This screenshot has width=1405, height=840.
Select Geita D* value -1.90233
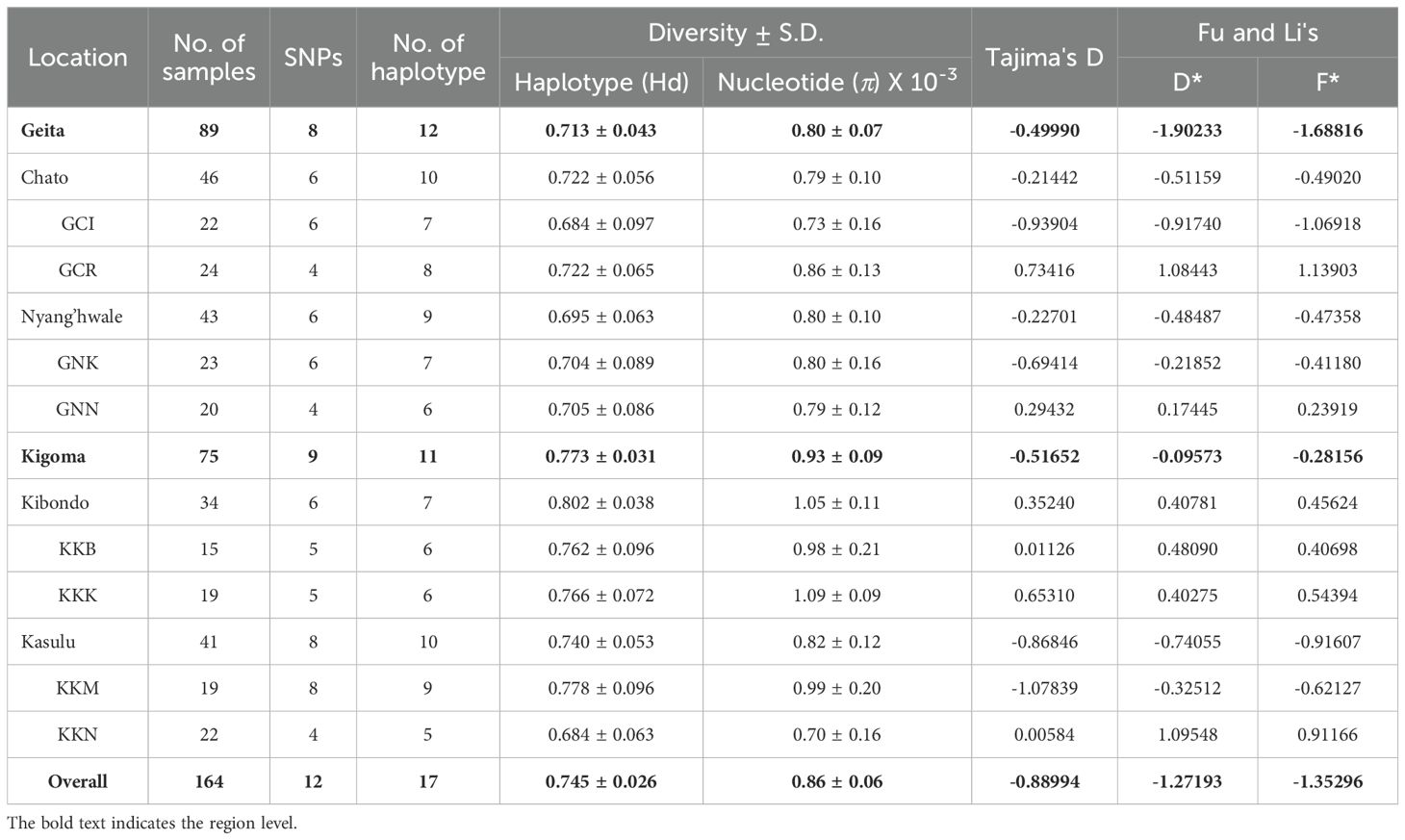click(x=1188, y=130)
